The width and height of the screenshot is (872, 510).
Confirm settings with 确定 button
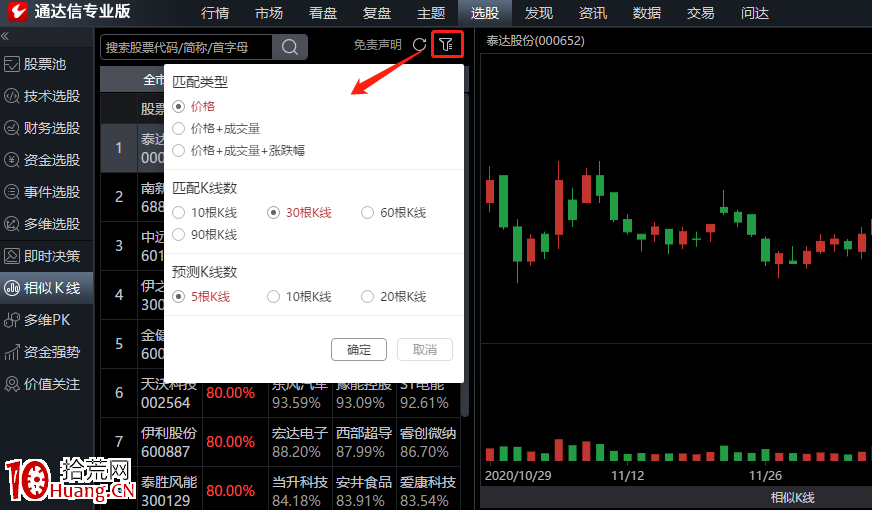pos(359,349)
